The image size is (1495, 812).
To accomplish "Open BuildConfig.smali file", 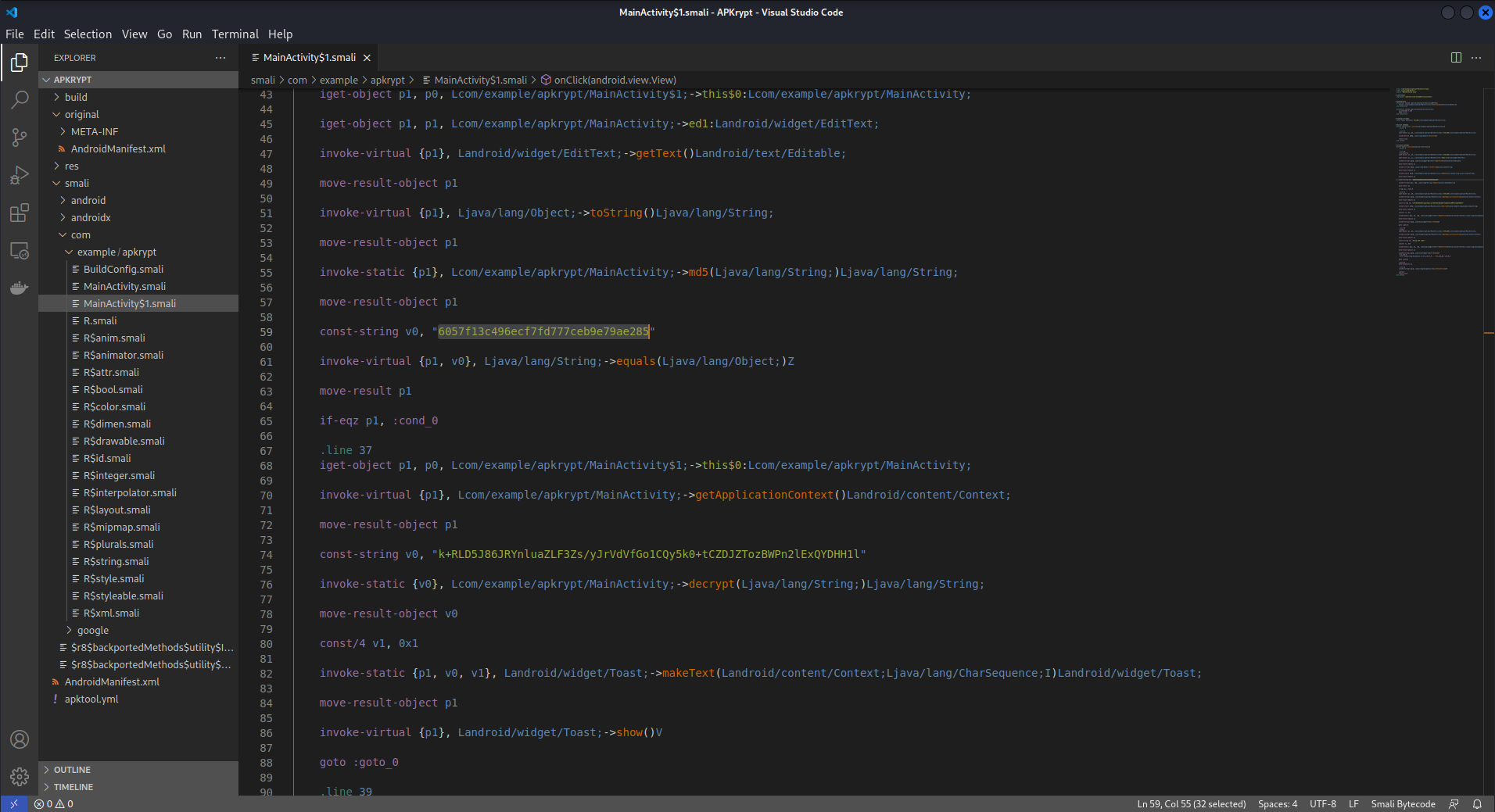I will click(138, 269).
